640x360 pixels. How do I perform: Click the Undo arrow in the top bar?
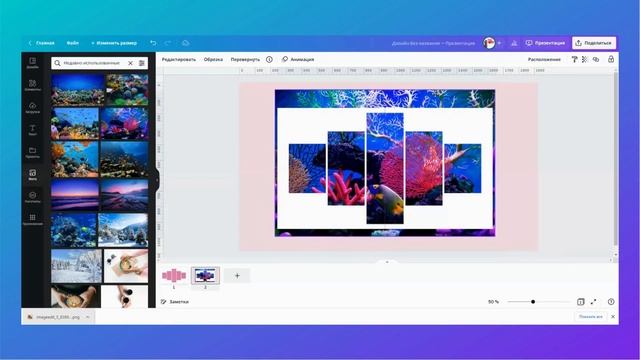point(153,43)
